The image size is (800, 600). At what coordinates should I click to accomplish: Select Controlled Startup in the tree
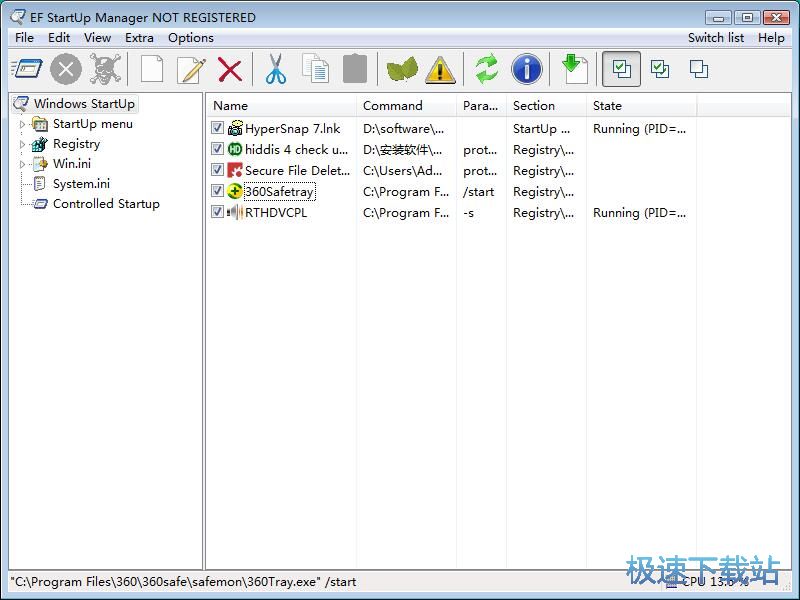coord(105,204)
